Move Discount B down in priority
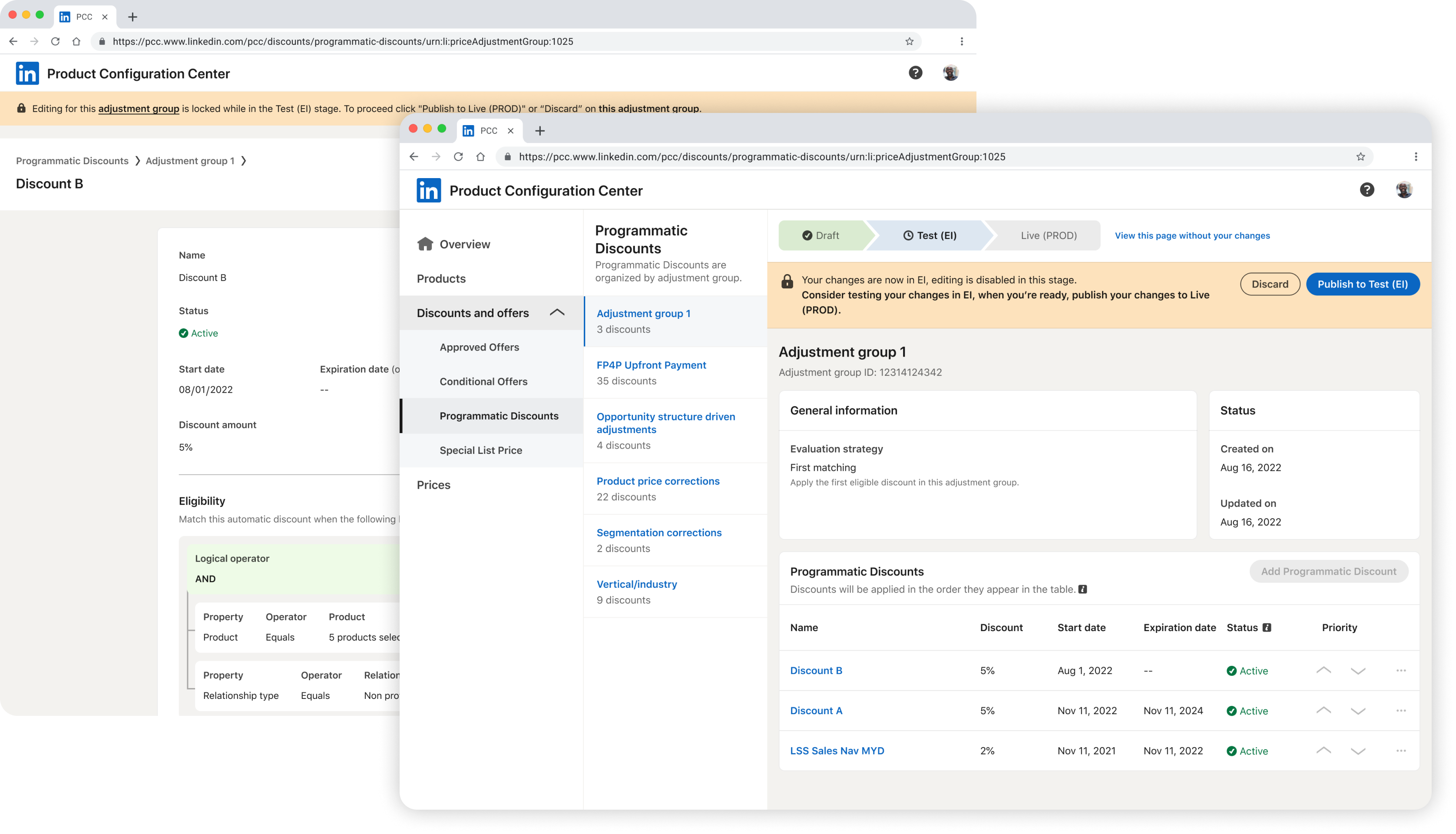This screenshot has width=1456, height=834. click(1358, 671)
